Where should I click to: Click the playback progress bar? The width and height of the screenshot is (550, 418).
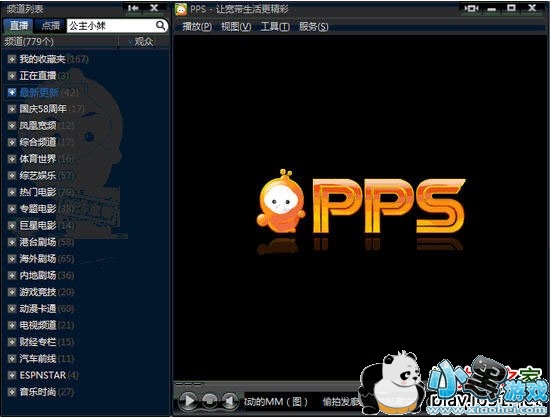coord(267,384)
